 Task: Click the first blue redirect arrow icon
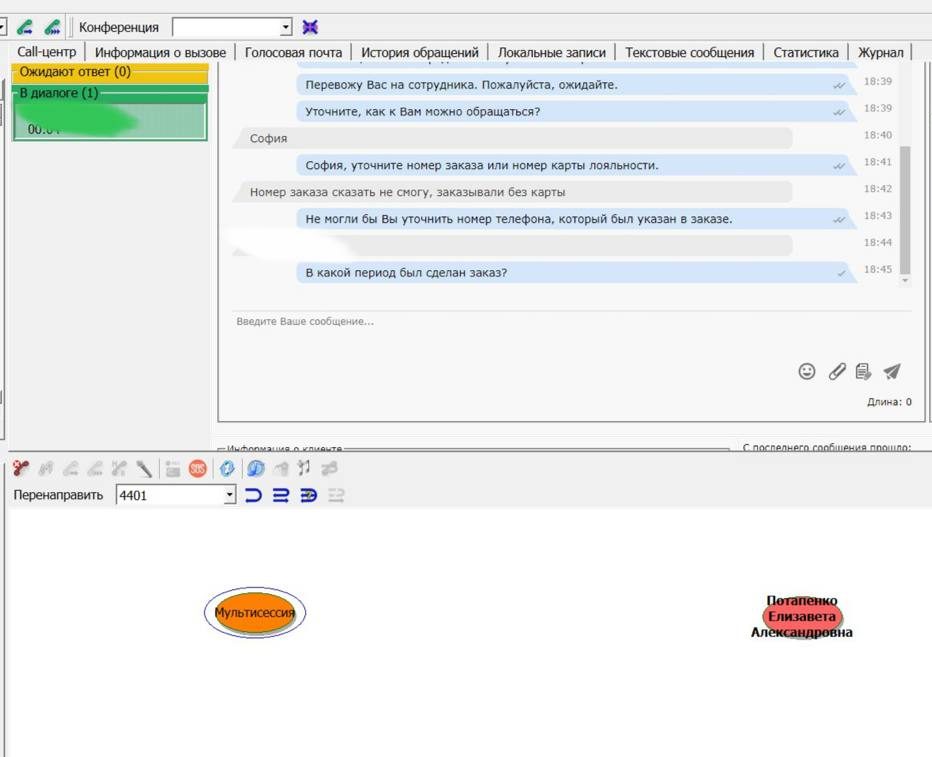[254, 495]
